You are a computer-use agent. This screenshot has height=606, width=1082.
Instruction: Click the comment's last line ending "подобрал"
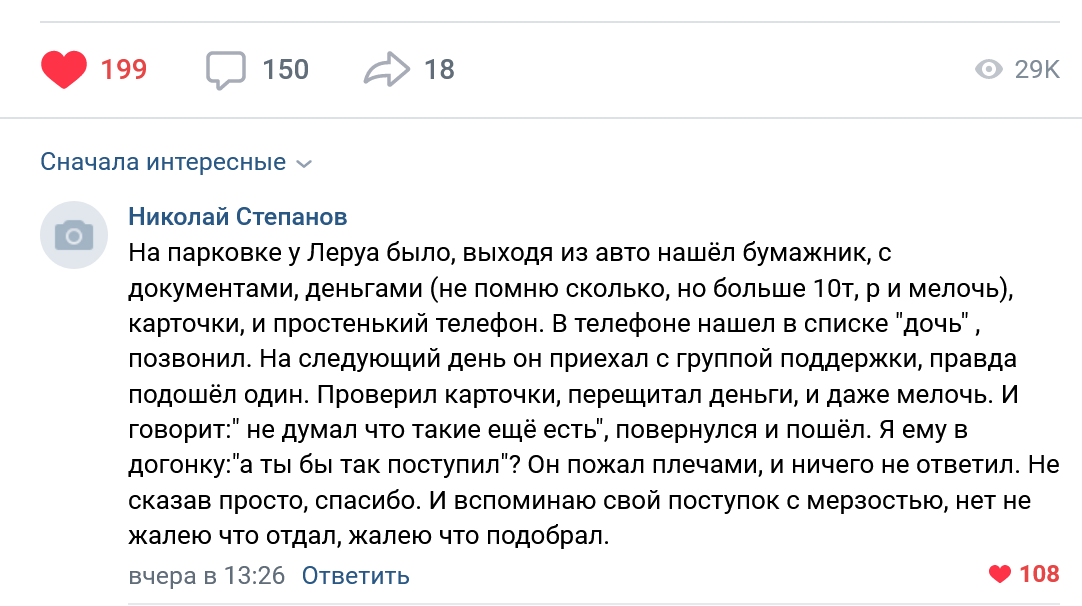coord(368,537)
